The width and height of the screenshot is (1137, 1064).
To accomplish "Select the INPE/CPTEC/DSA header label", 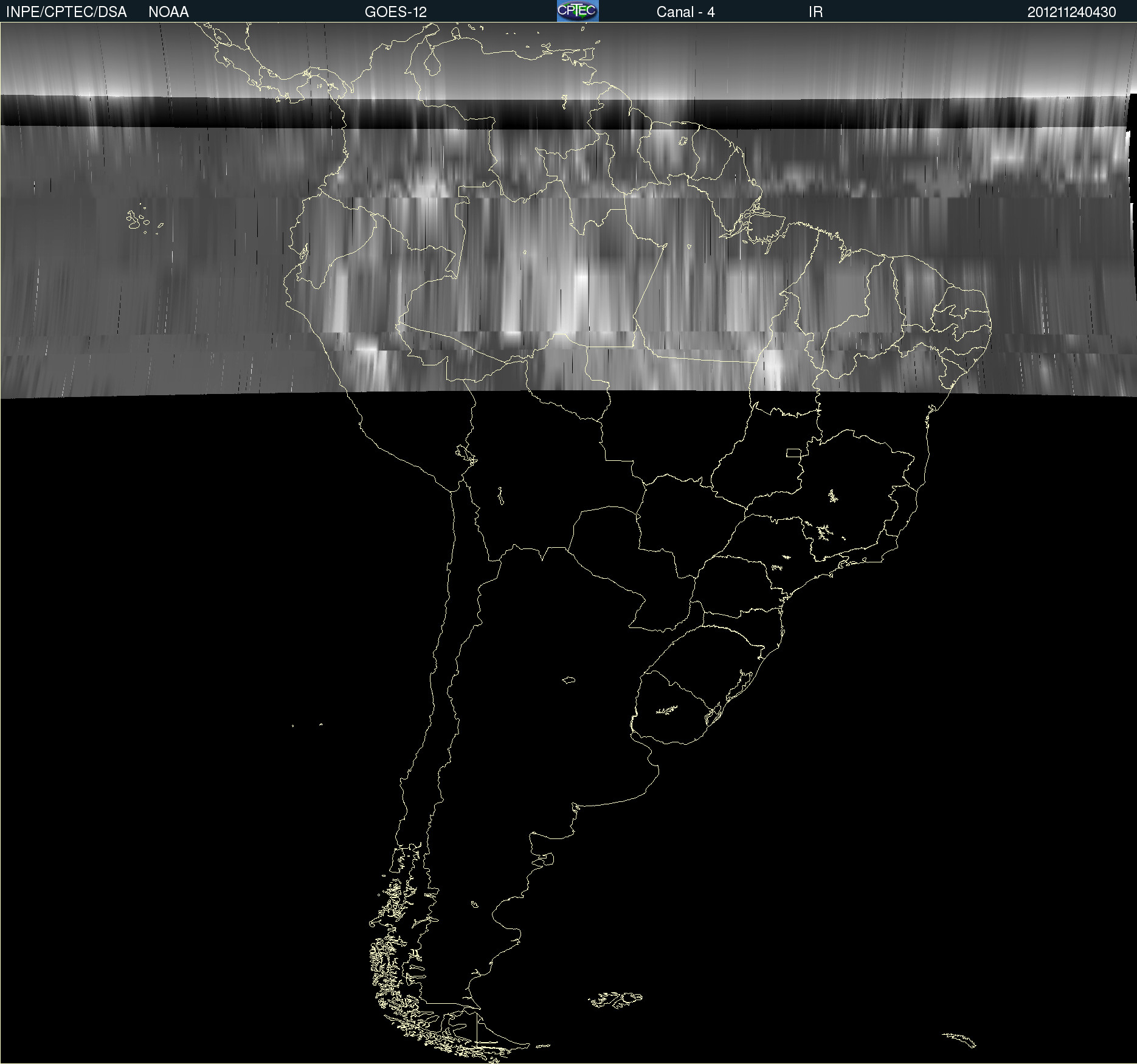I will coord(66,12).
